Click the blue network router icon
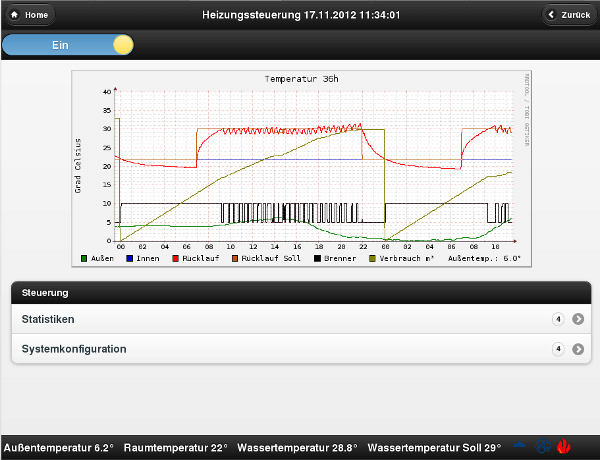Viewport: 600px width, 460px height. click(519, 445)
